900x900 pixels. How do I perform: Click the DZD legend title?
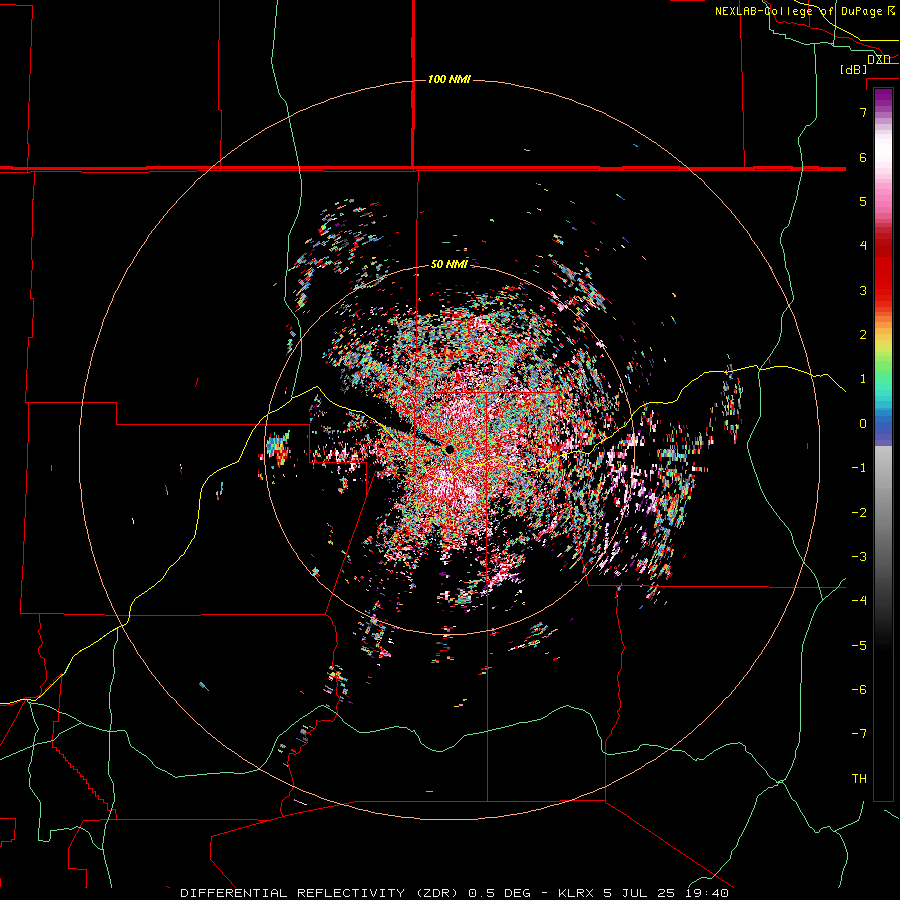coord(879,60)
